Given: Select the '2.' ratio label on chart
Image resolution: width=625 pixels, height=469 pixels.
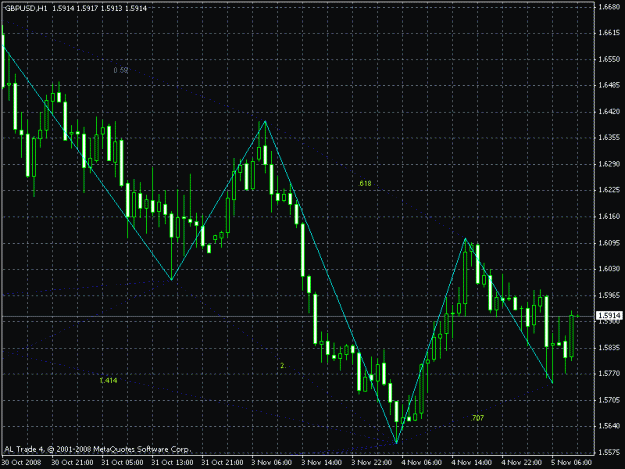Looking at the screenshot, I should point(283,366).
